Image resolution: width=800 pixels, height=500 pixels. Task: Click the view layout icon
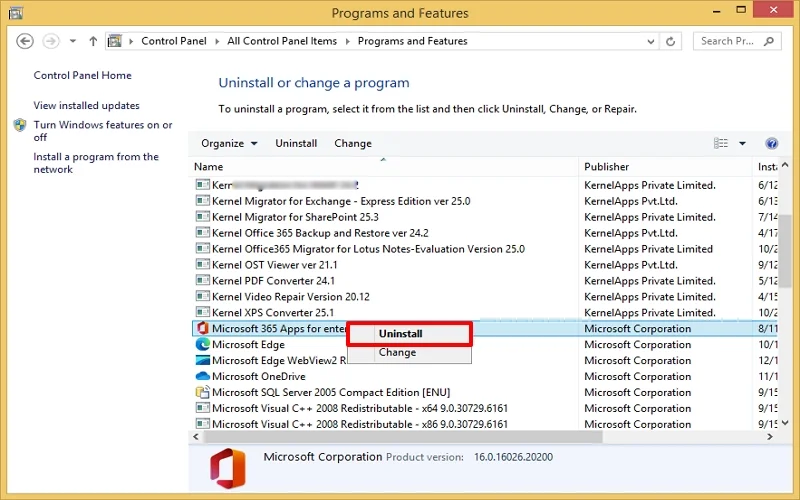coord(720,143)
